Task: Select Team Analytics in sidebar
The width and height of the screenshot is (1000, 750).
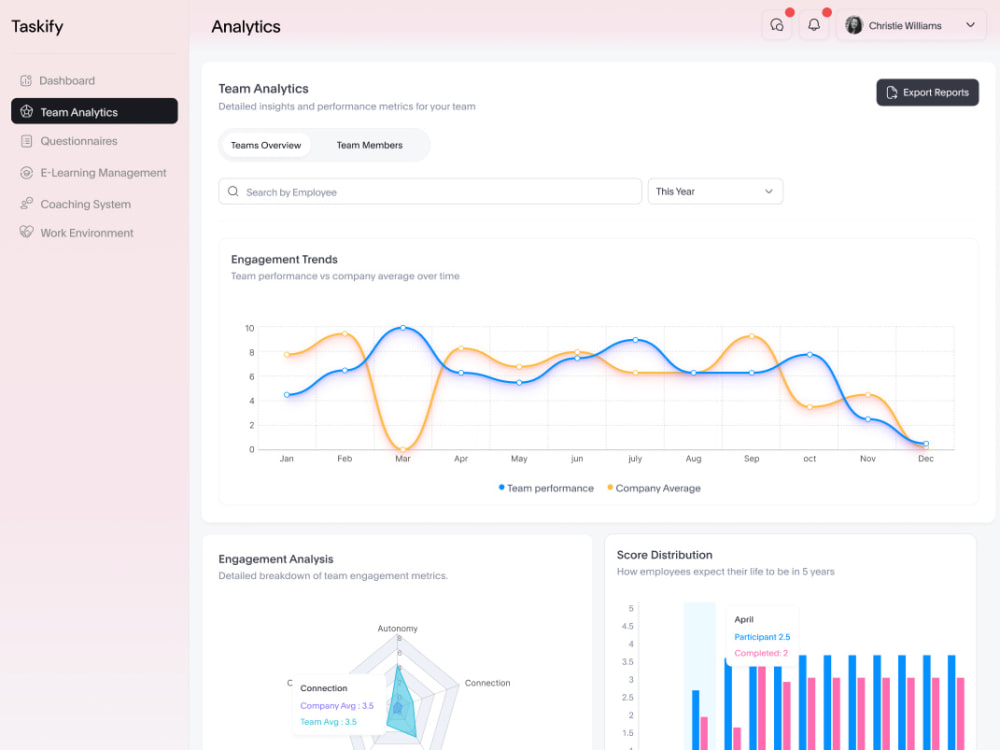Action: click(94, 112)
